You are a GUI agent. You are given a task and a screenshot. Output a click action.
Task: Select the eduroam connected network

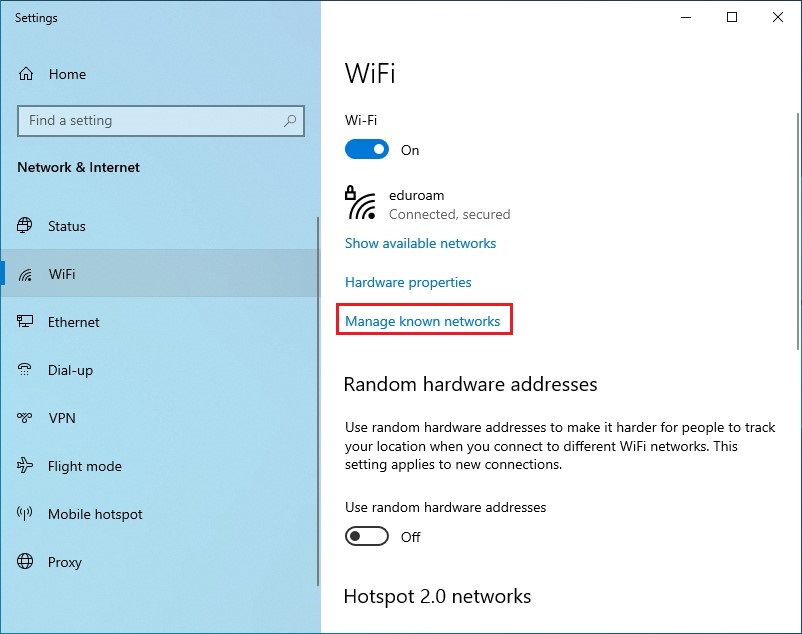[428, 204]
